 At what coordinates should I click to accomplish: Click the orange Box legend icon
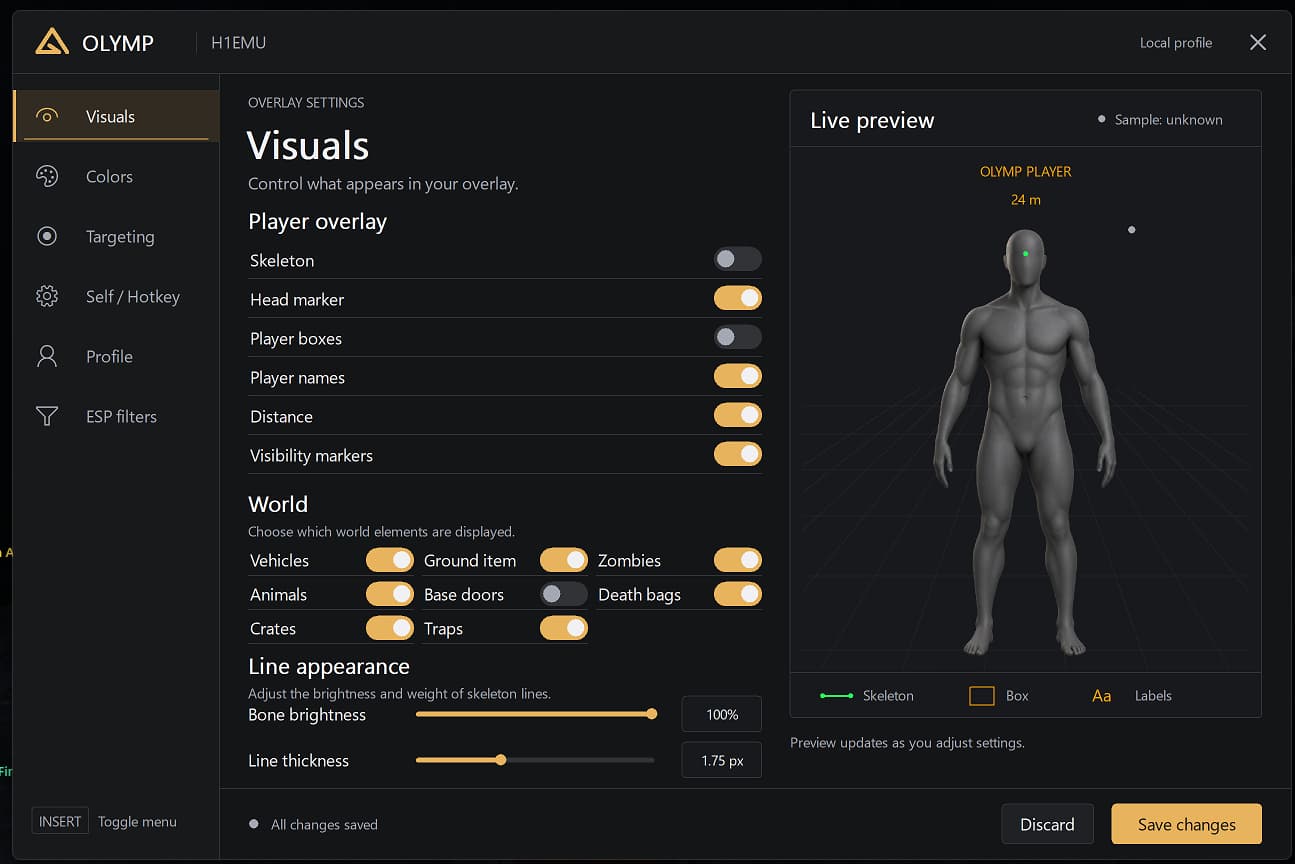pyautogui.click(x=982, y=695)
